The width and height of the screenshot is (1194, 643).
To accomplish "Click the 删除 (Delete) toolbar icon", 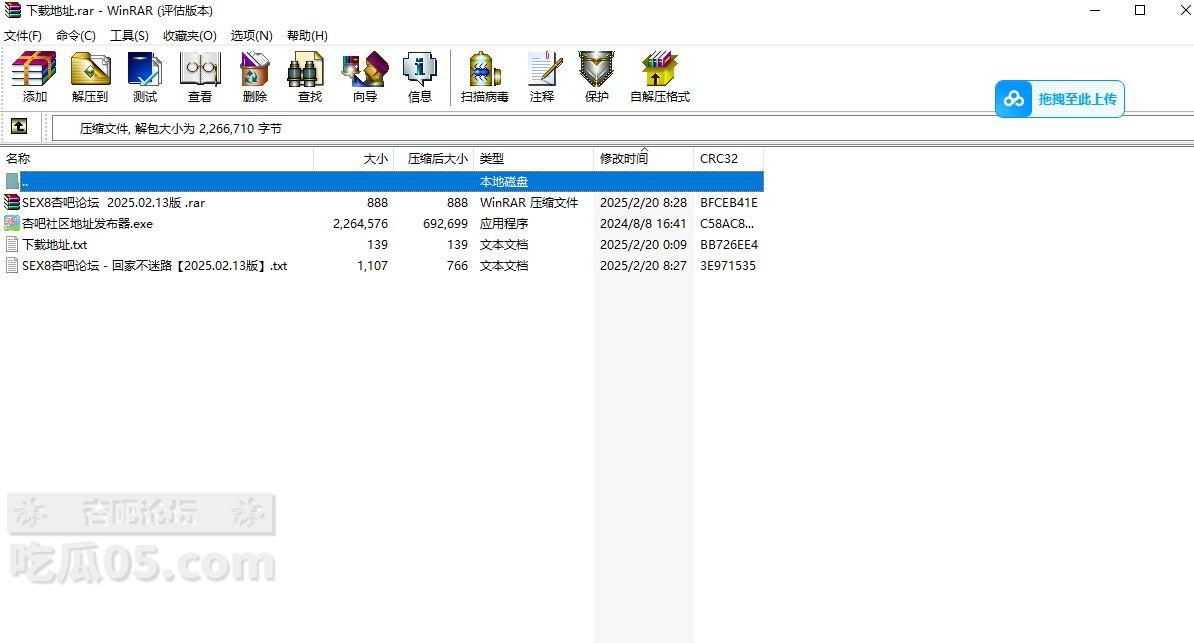I will coord(254,70).
